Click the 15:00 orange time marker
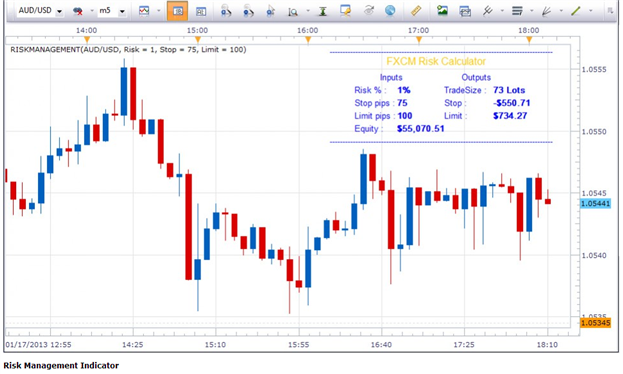 (x=197, y=39)
